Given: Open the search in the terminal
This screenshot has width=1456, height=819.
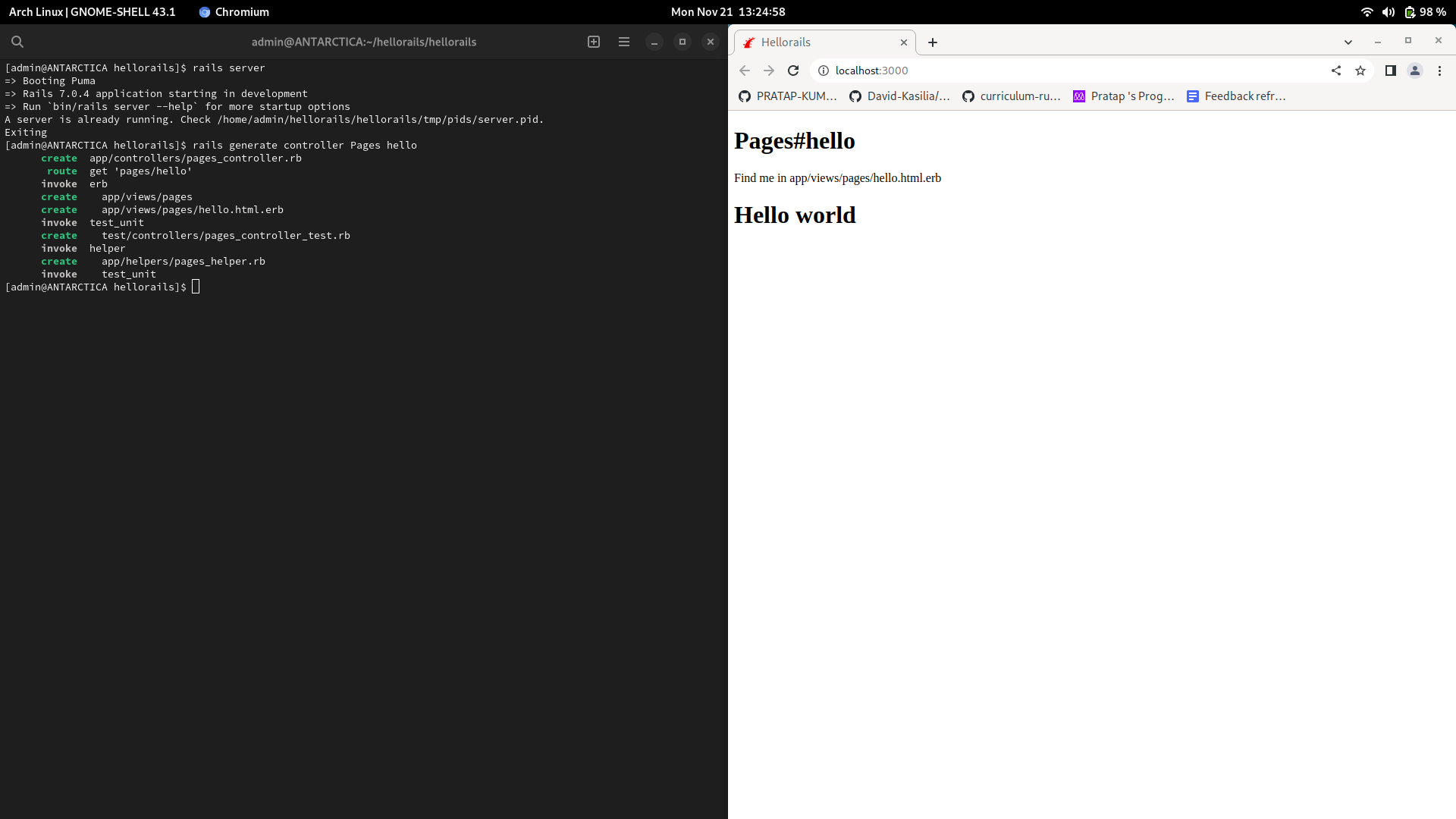Looking at the screenshot, I should pyautogui.click(x=17, y=42).
